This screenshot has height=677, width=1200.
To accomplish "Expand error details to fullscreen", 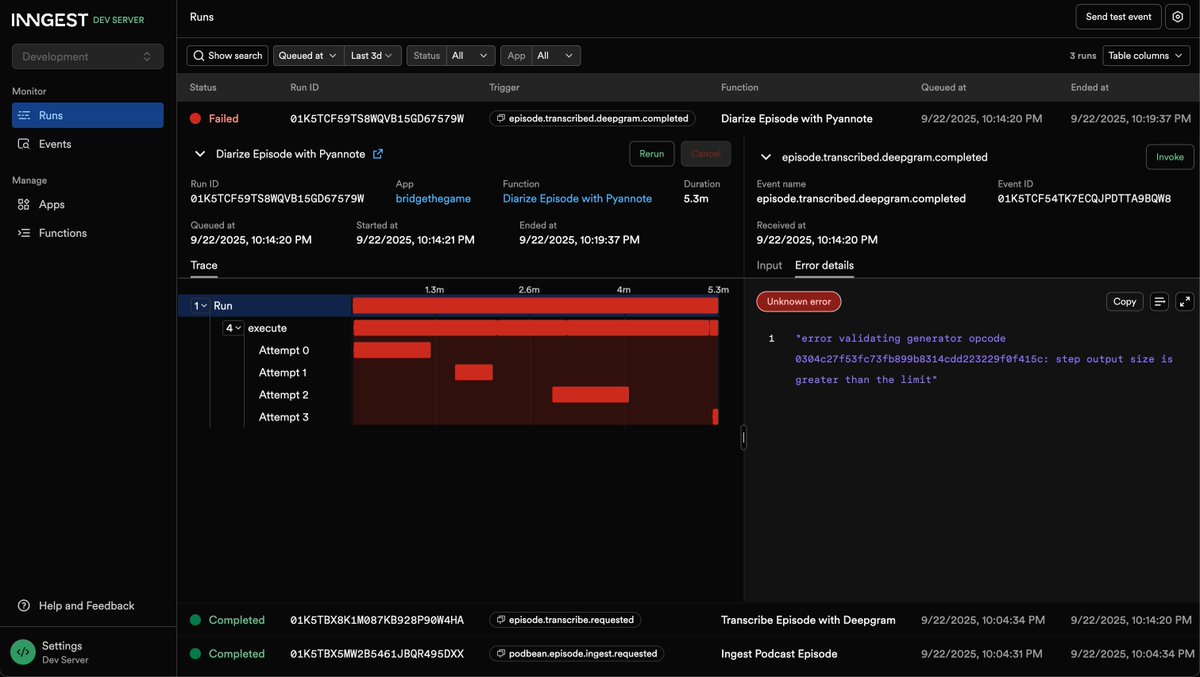I will [1184, 301].
